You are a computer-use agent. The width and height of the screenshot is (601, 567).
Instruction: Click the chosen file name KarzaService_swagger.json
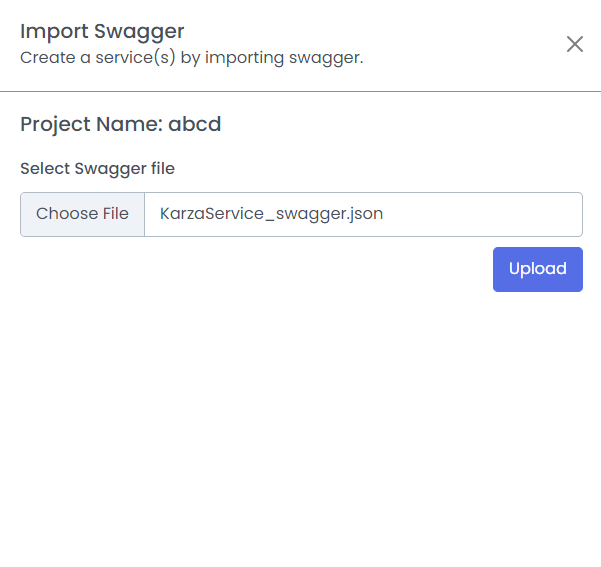coord(271,214)
